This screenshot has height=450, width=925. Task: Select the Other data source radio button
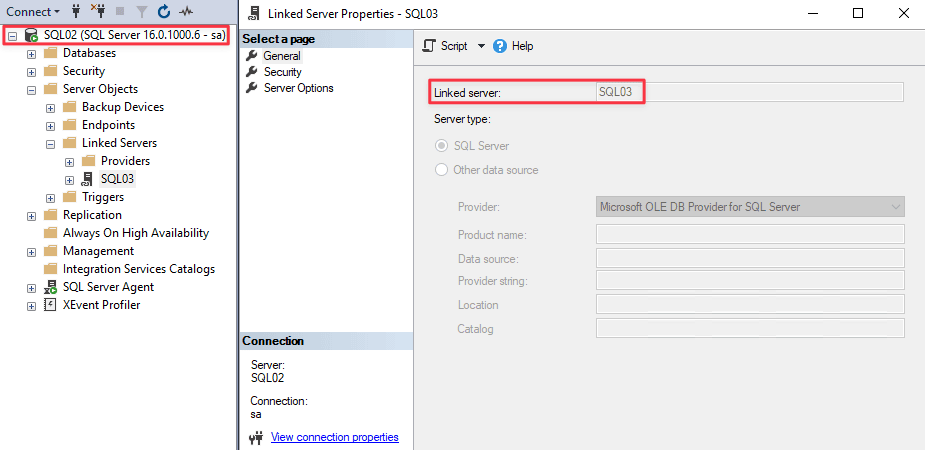click(x=441, y=170)
